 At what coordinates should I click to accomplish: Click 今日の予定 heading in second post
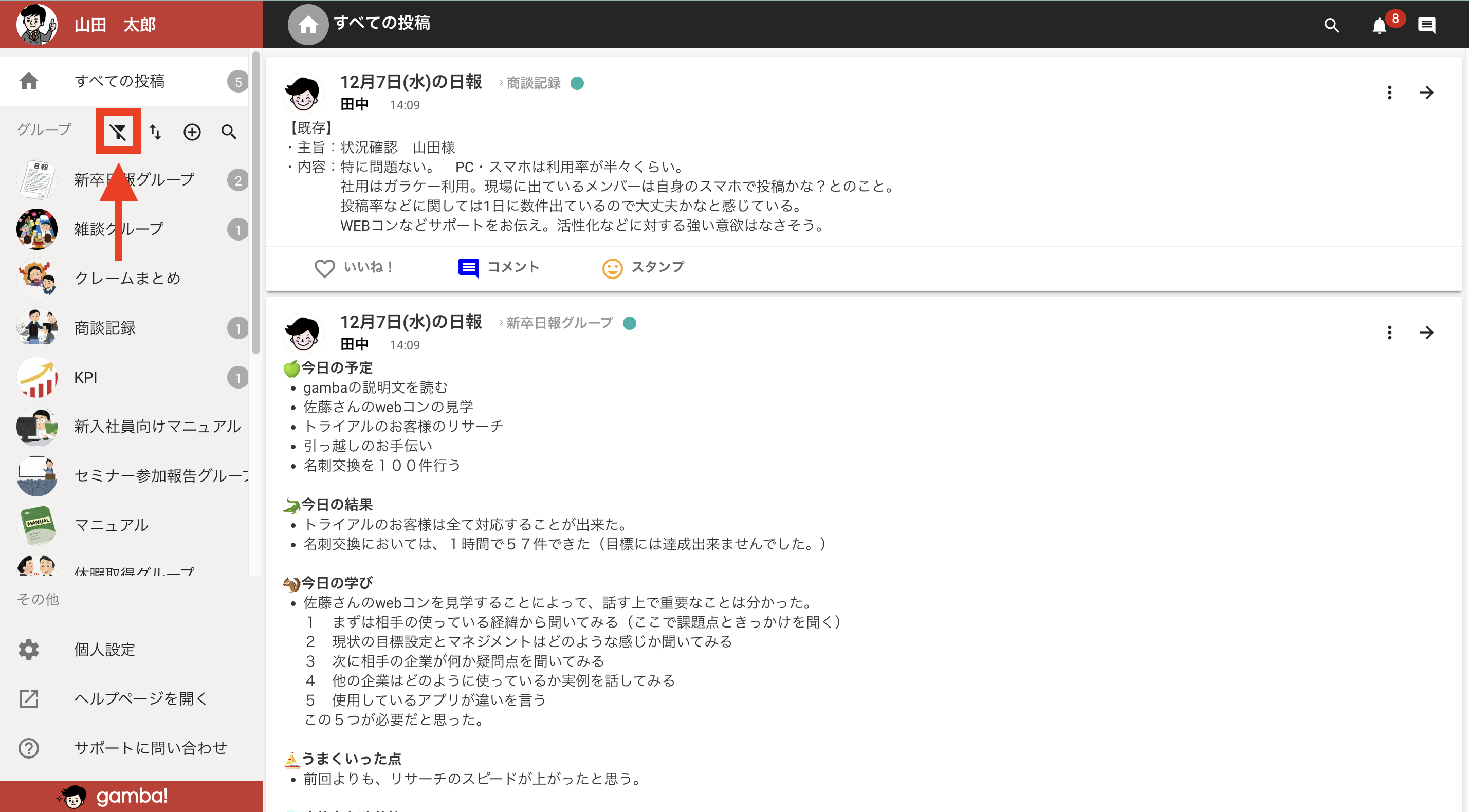[337, 368]
